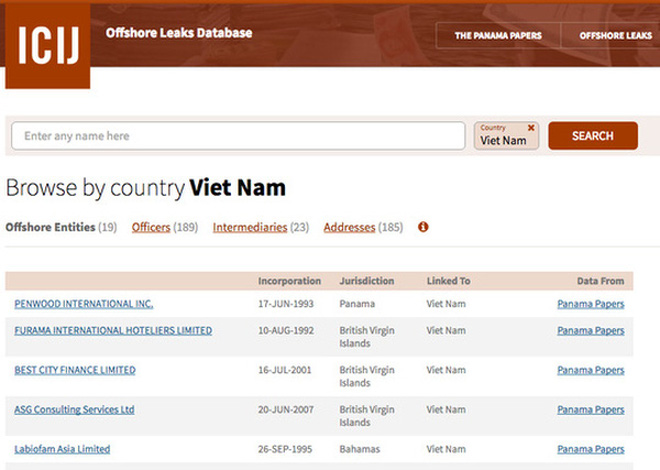Viewport: 660px width, 470px height.
Task: Open PENWOOD INTERNATIONAL INC. entity
Action: coord(84,303)
